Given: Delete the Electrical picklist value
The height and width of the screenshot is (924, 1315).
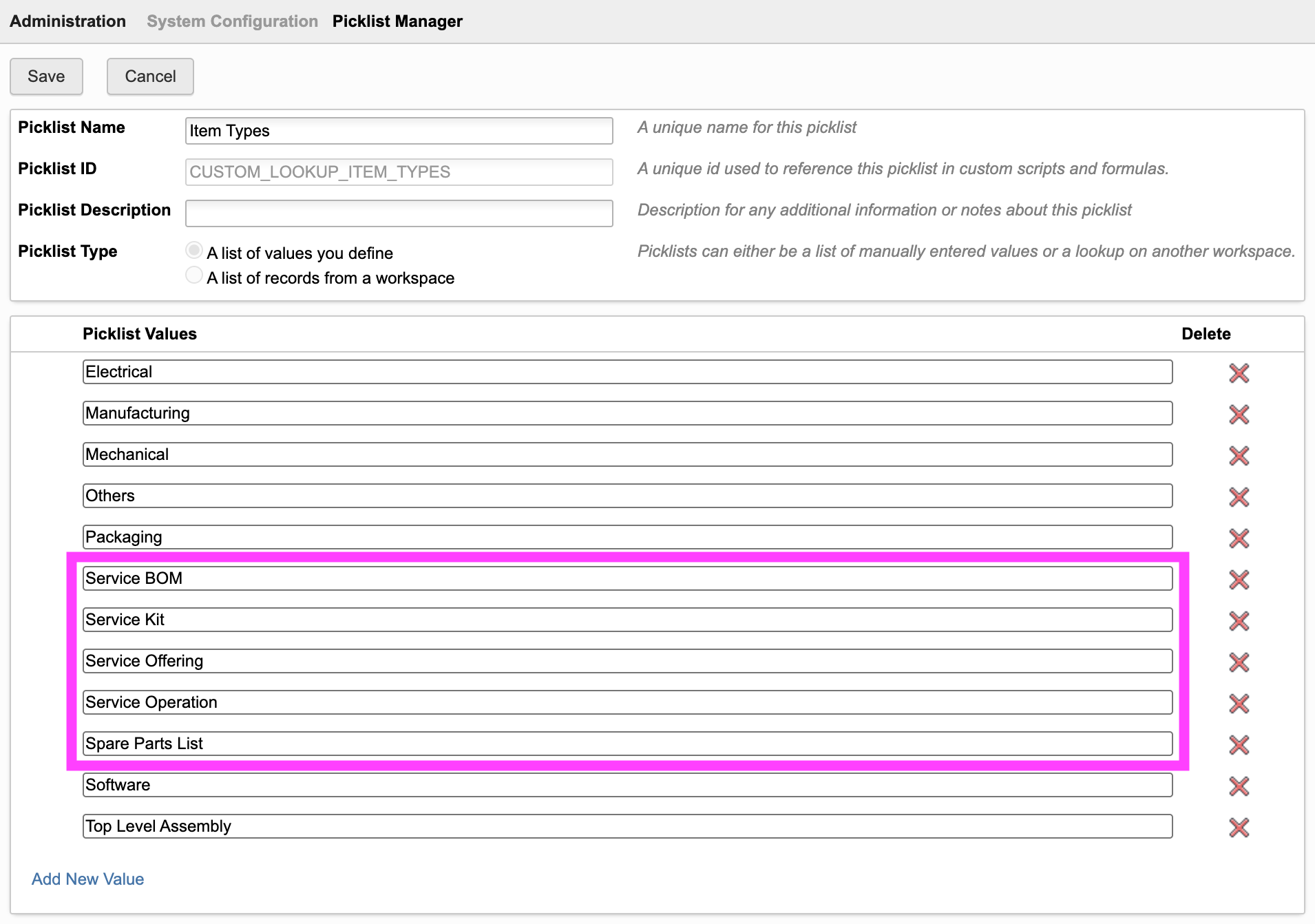Looking at the screenshot, I should 1239,372.
